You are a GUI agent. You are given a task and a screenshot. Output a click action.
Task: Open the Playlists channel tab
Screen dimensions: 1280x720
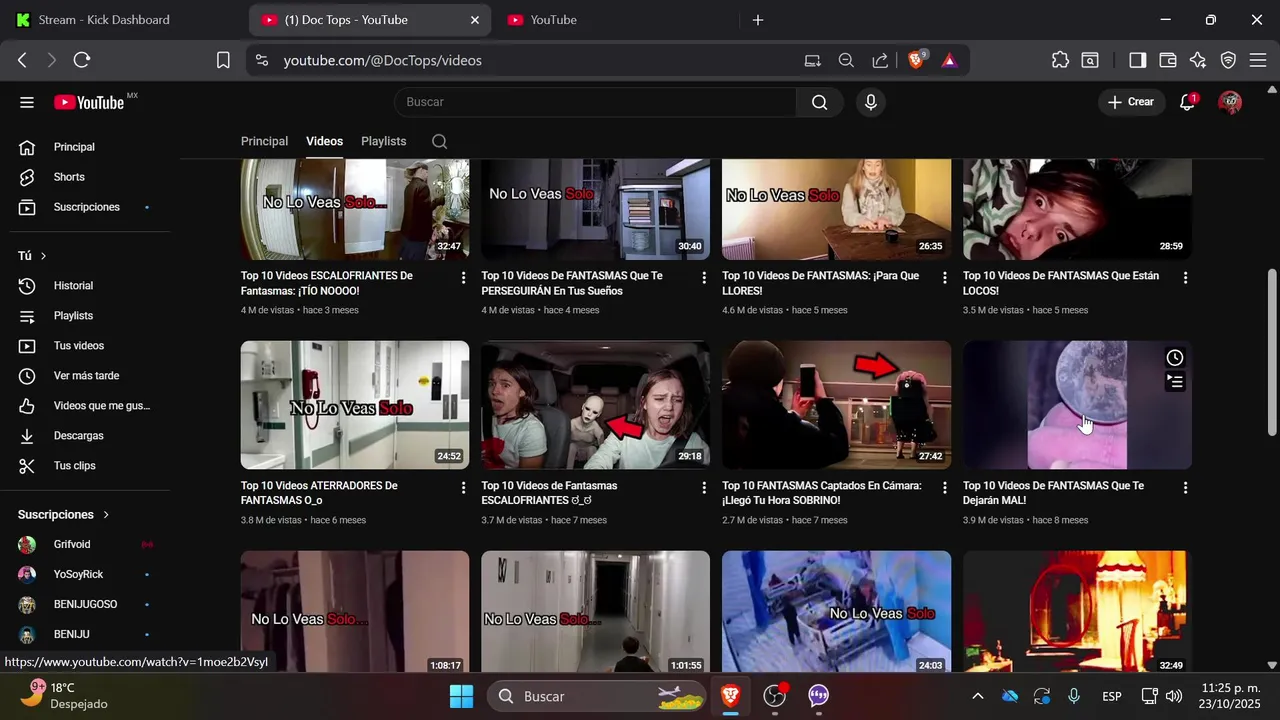[x=383, y=141]
